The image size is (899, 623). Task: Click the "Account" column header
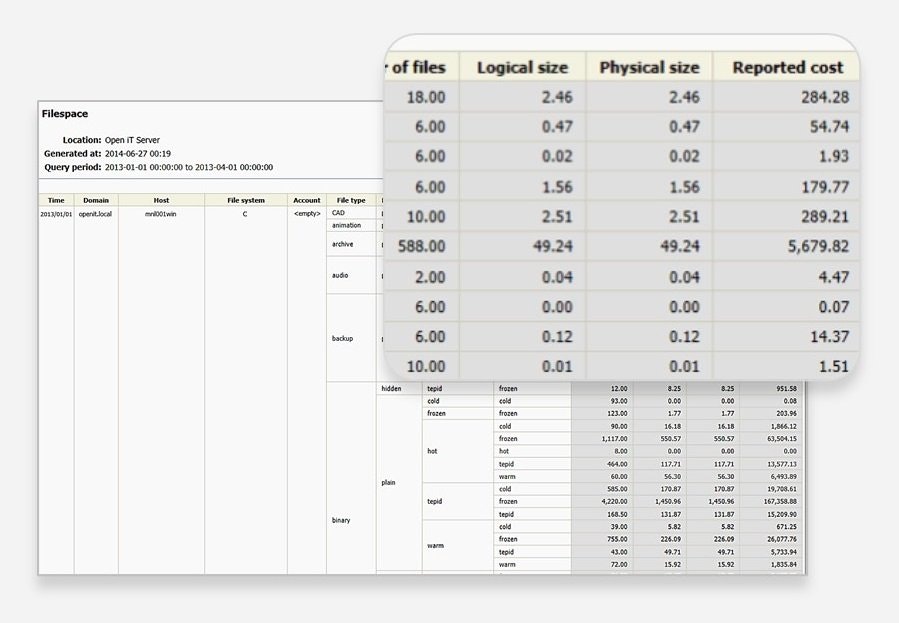[306, 199]
